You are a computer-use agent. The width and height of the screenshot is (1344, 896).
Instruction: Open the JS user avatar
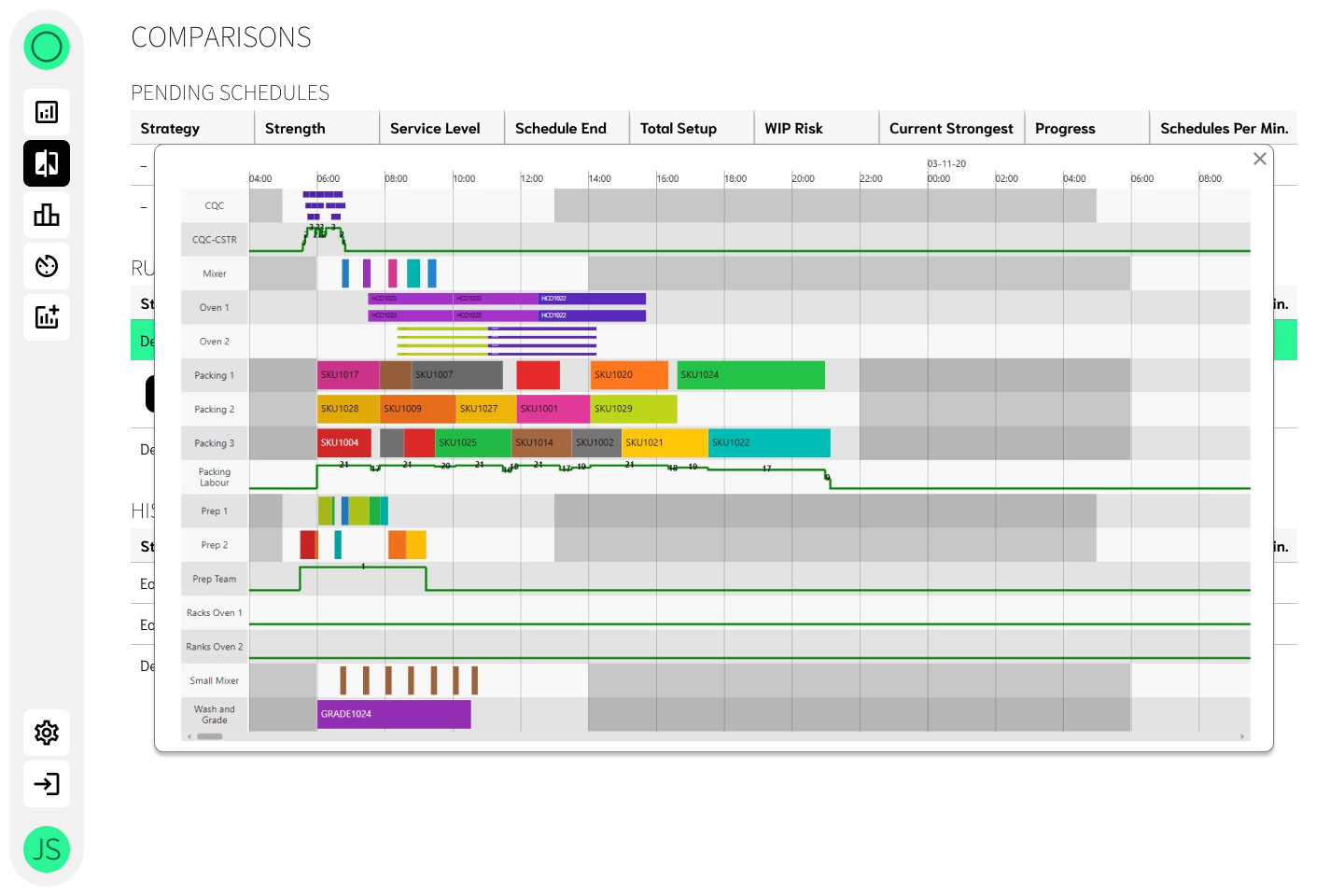47,849
